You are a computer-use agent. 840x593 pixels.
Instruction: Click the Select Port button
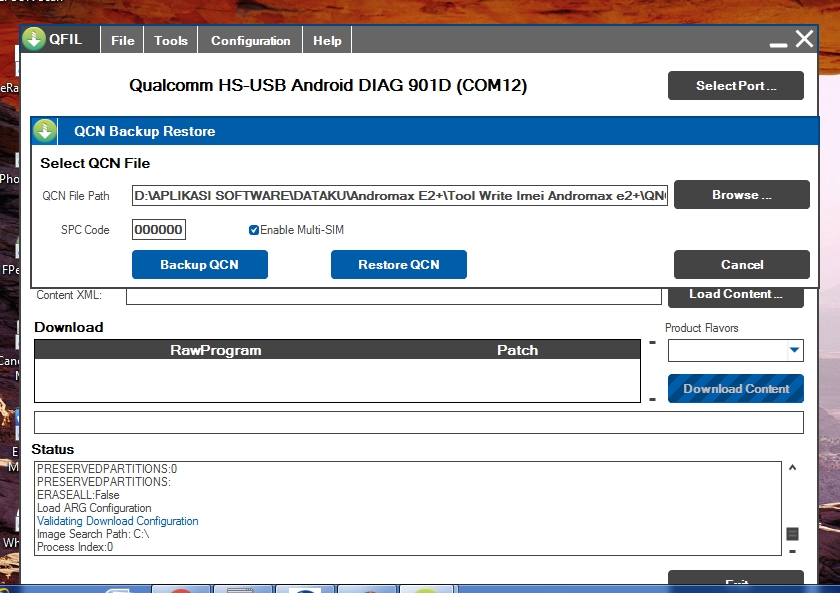[x=735, y=85]
